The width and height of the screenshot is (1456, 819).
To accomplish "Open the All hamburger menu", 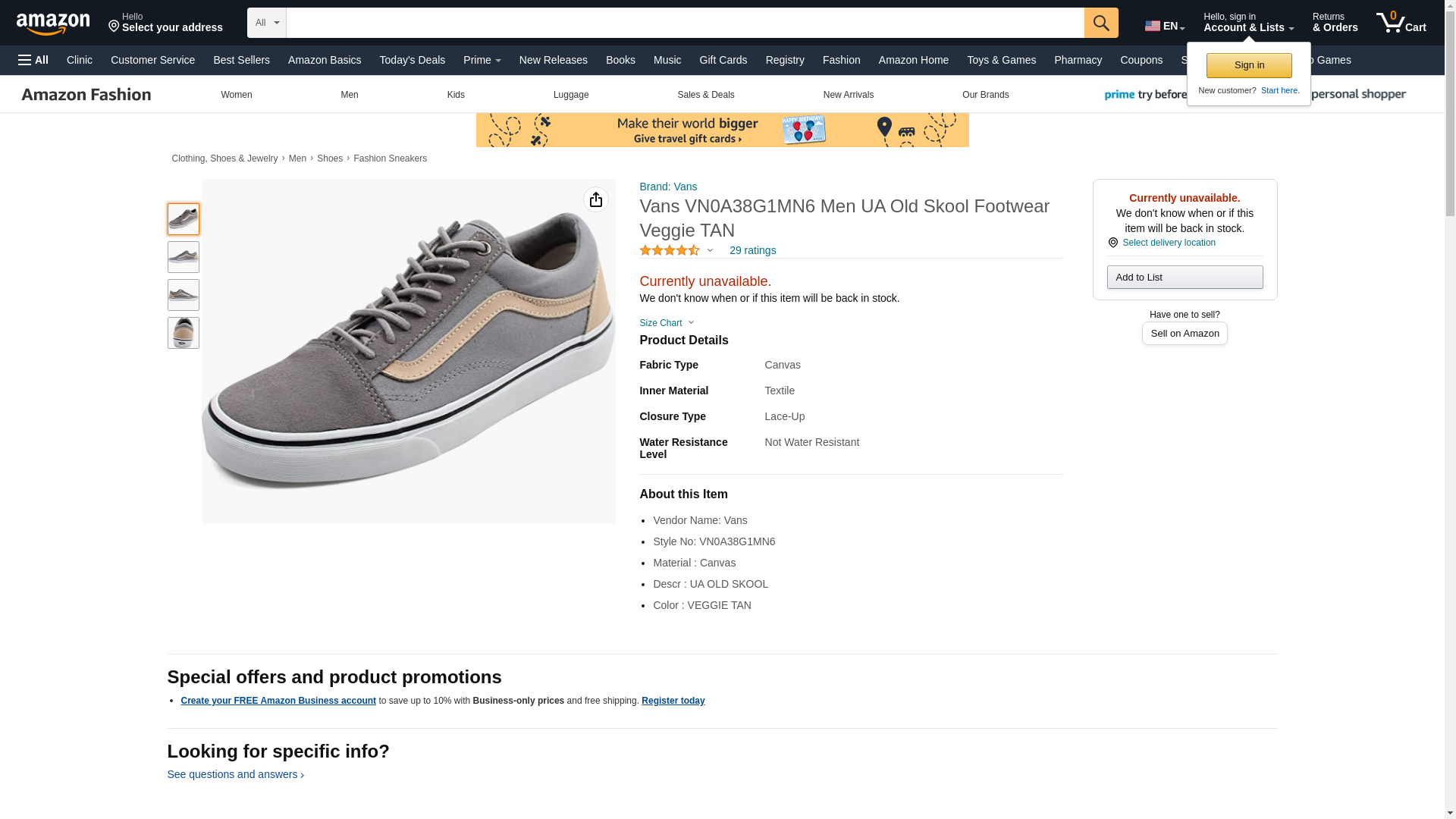I will (x=33, y=60).
